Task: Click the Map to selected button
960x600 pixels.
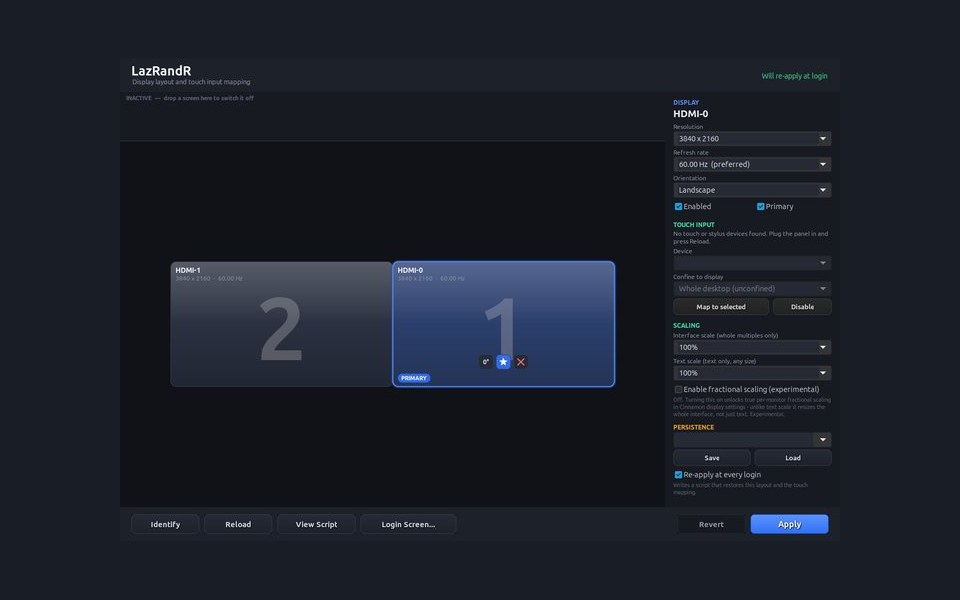Action: point(721,307)
